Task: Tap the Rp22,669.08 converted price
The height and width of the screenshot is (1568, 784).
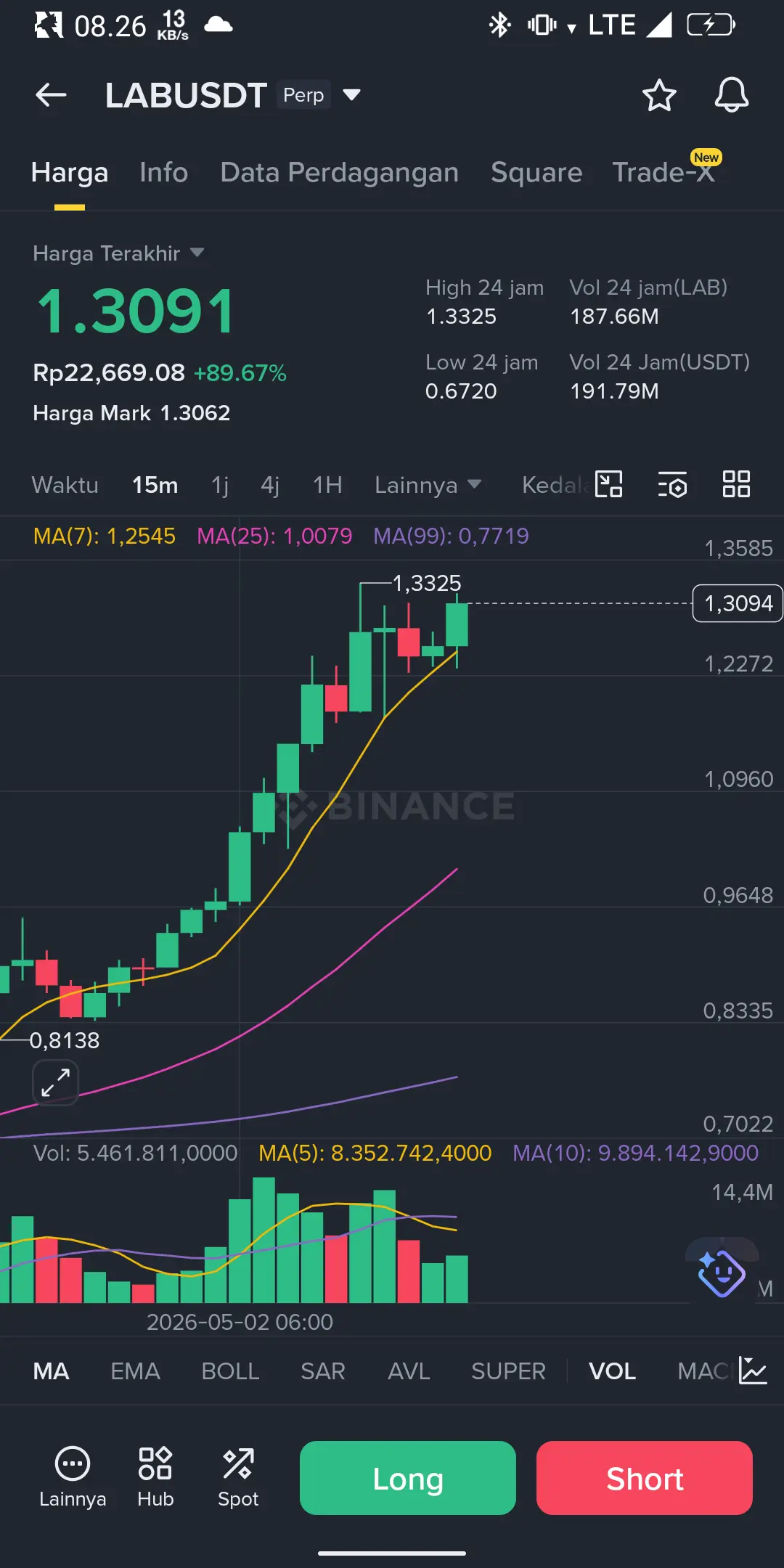Action: point(109,373)
